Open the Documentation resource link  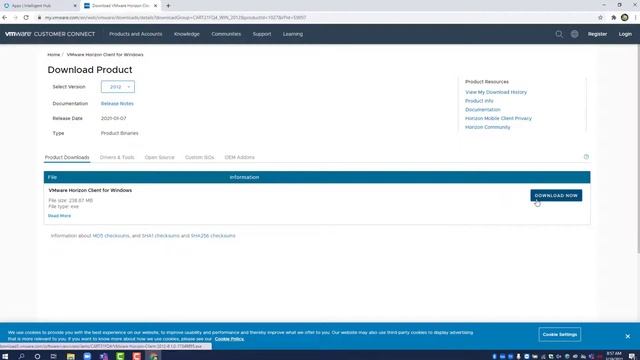coord(482,110)
